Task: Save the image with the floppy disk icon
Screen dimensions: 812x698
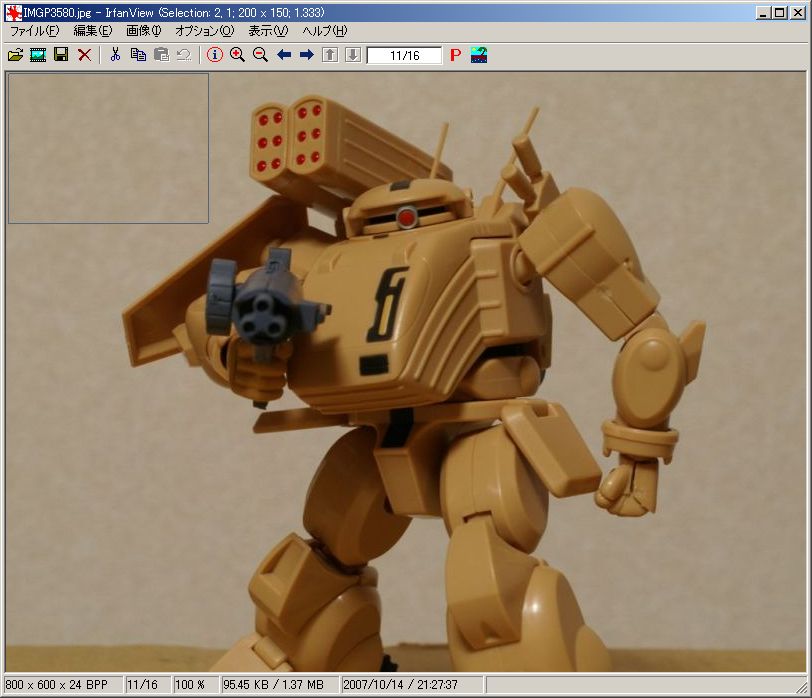Action: [61, 55]
